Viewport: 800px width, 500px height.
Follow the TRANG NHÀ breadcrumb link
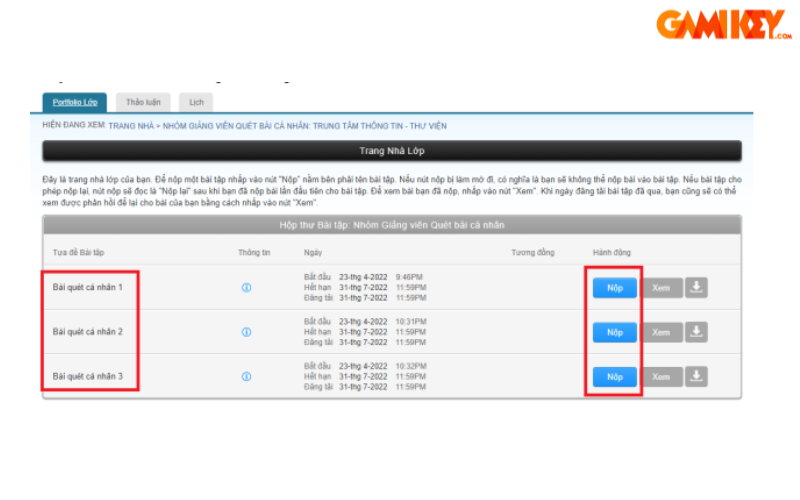(x=131, y=127)
